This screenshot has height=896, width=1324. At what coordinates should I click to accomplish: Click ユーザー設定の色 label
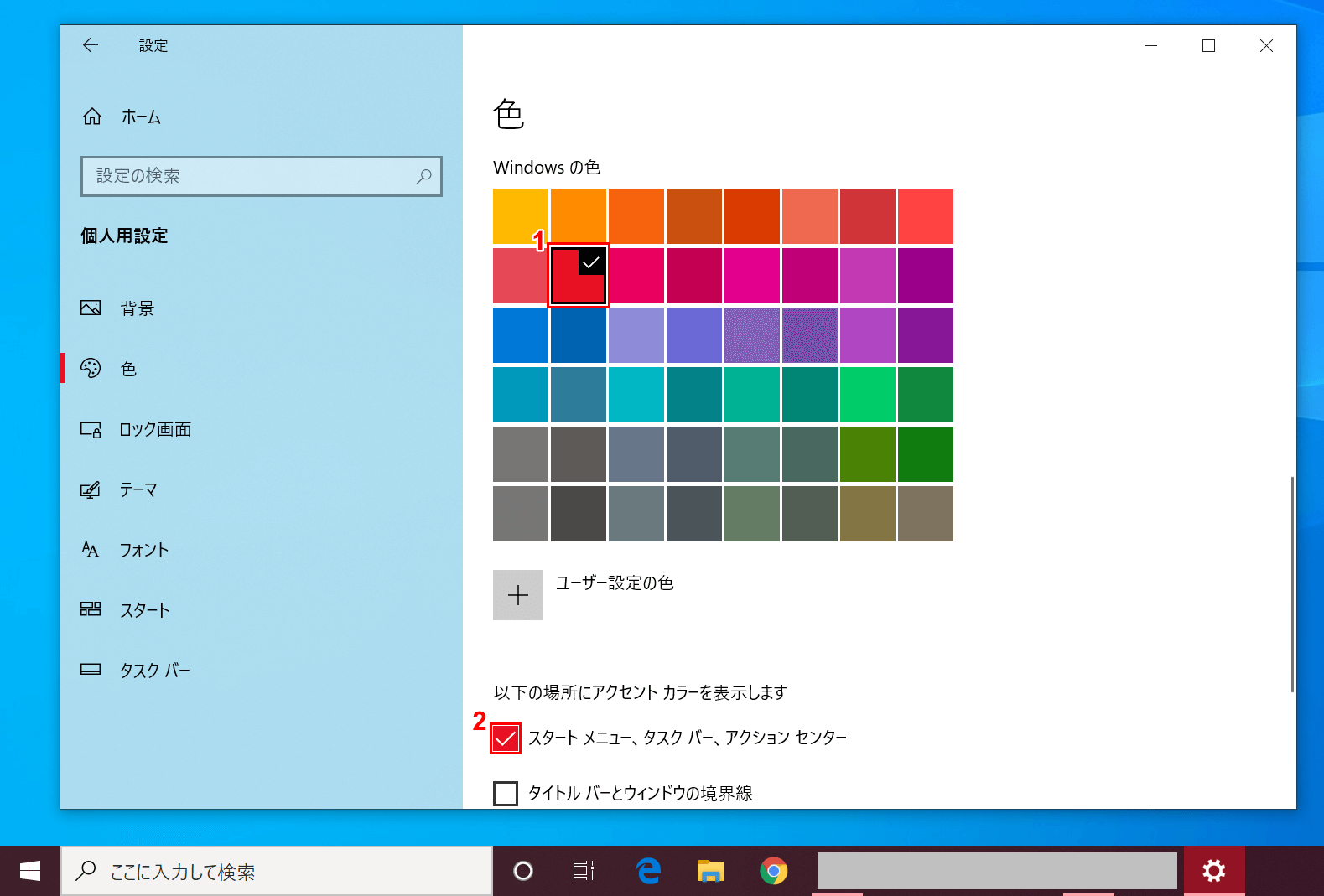(615, 583)
